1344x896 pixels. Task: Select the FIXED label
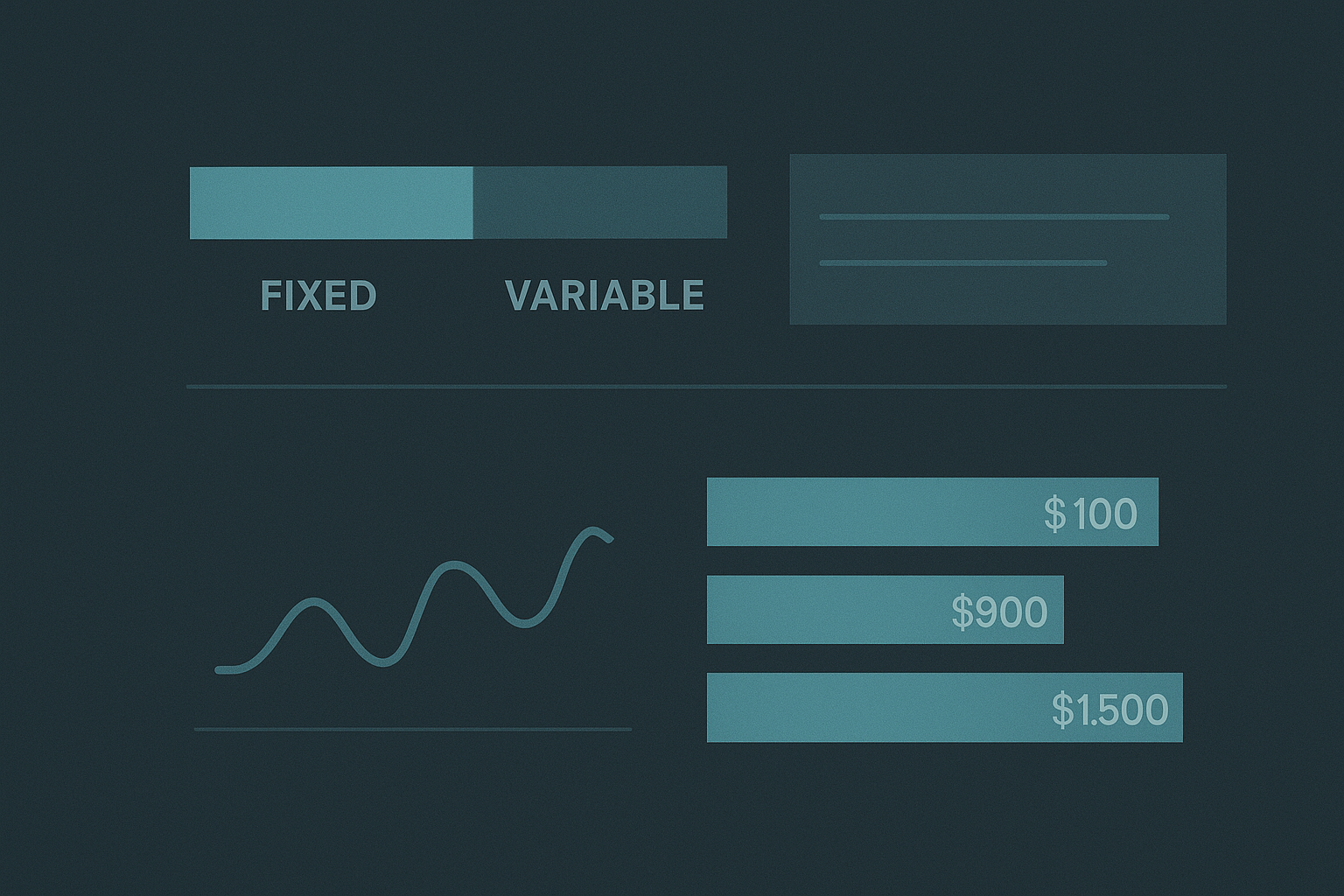[318, 296]
